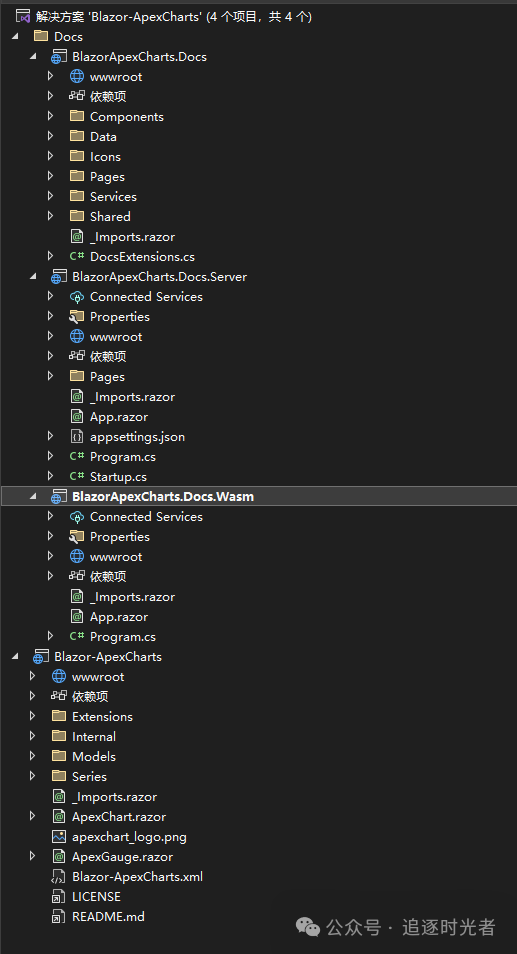Viewport: 517px width, 954px height.
Task: Click the razor icon next to ApexGauge.razor
Action: tap(59, 857)
